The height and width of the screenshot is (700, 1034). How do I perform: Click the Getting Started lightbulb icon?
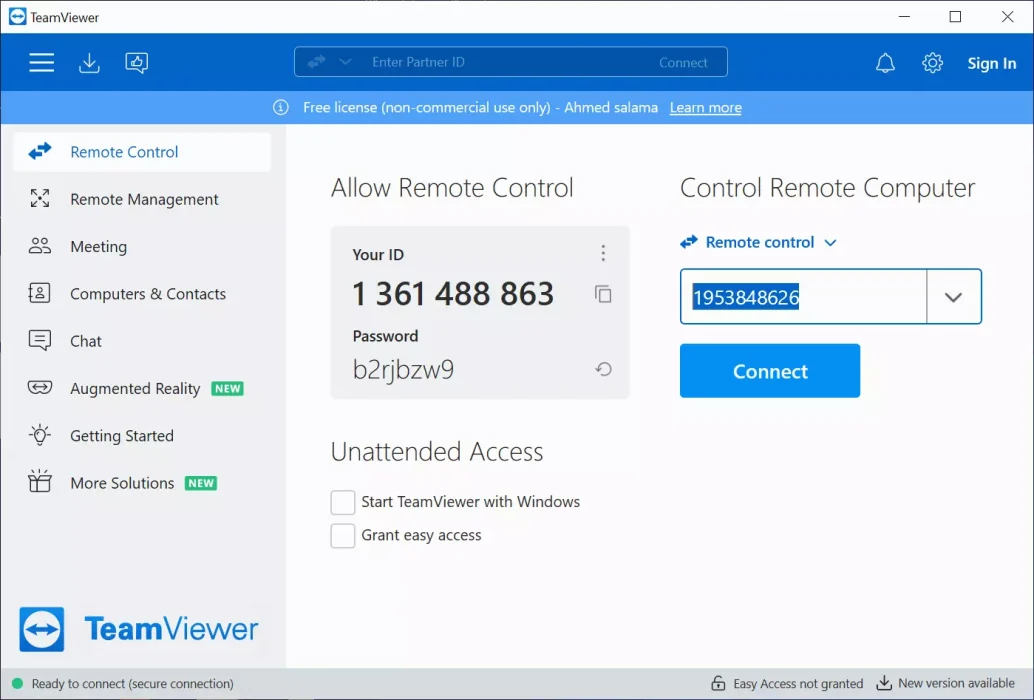pos(40,435)
